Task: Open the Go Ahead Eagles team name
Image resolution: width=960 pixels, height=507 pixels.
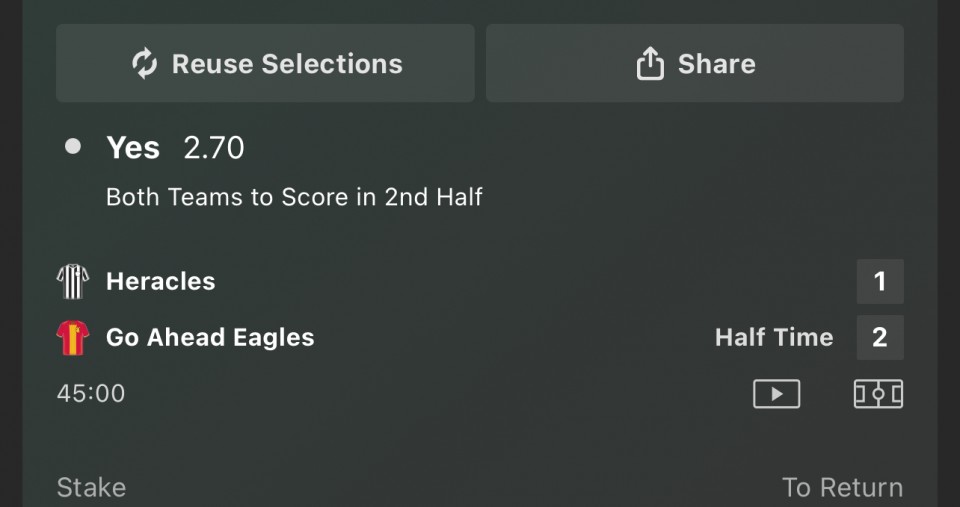Action: 210,338
